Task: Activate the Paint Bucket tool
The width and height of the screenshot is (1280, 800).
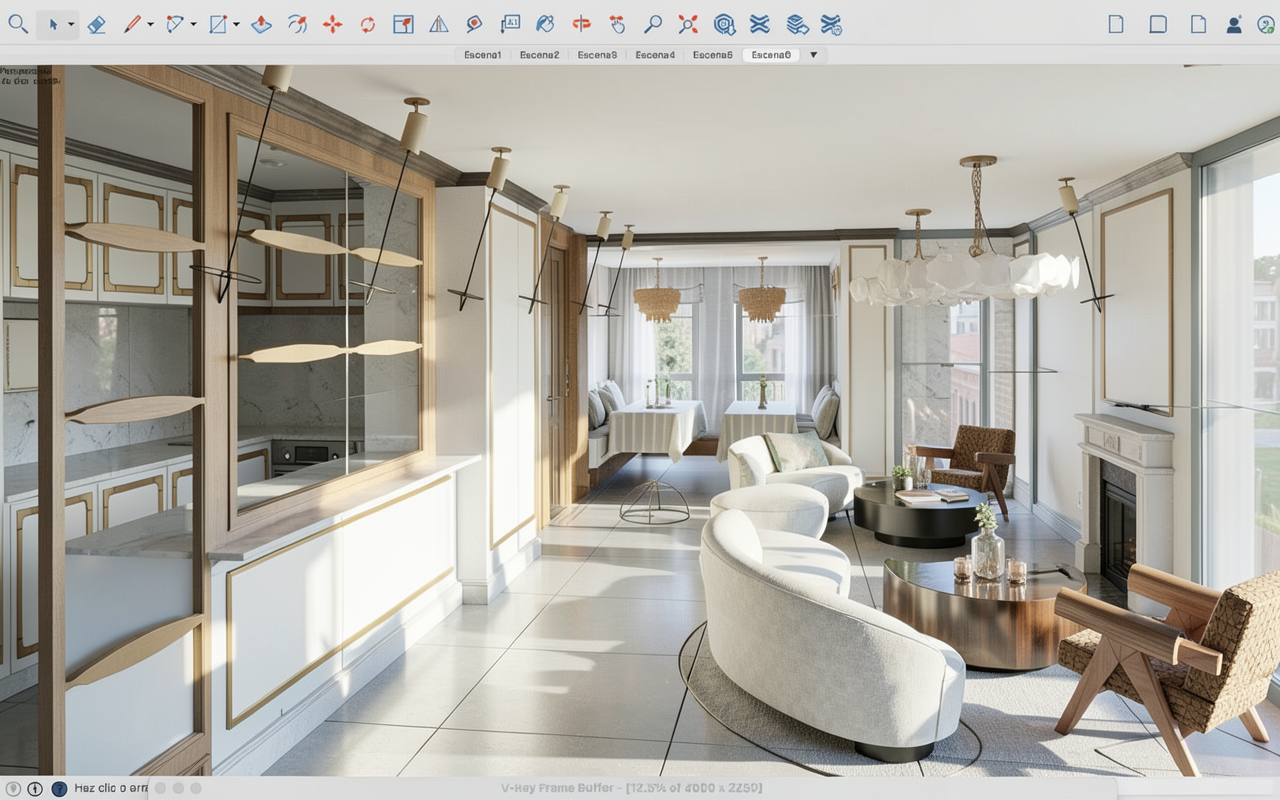Action: point(544,24)
